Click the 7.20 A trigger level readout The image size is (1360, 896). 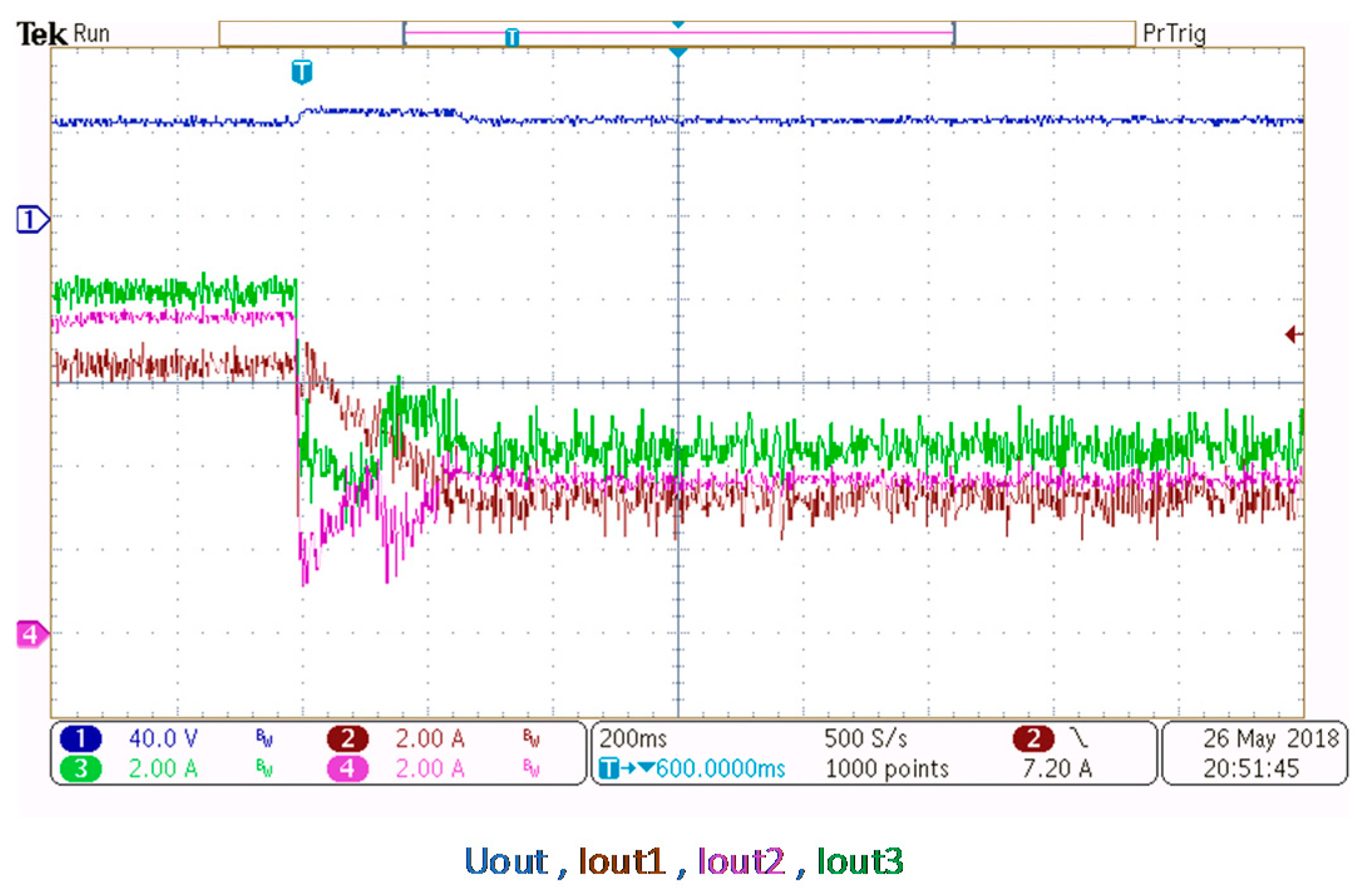point(1057,768)
